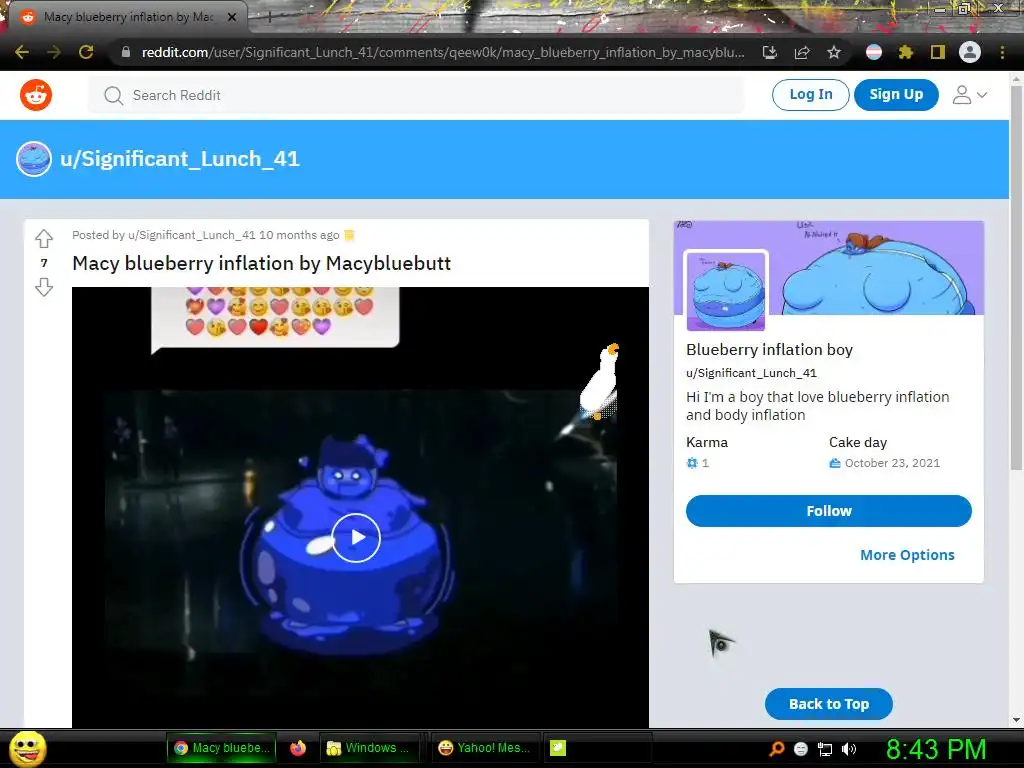
Task: Open the Windows folder taskbar item
Action: (x=372, y=748)
